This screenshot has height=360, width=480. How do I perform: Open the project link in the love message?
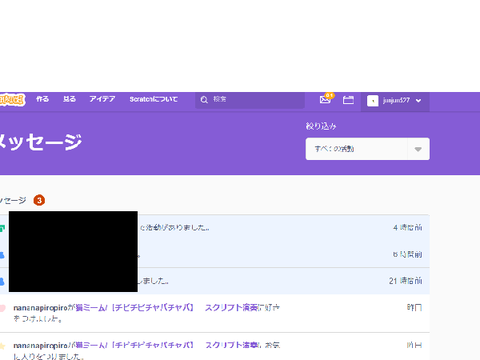[x=168, y=308]
